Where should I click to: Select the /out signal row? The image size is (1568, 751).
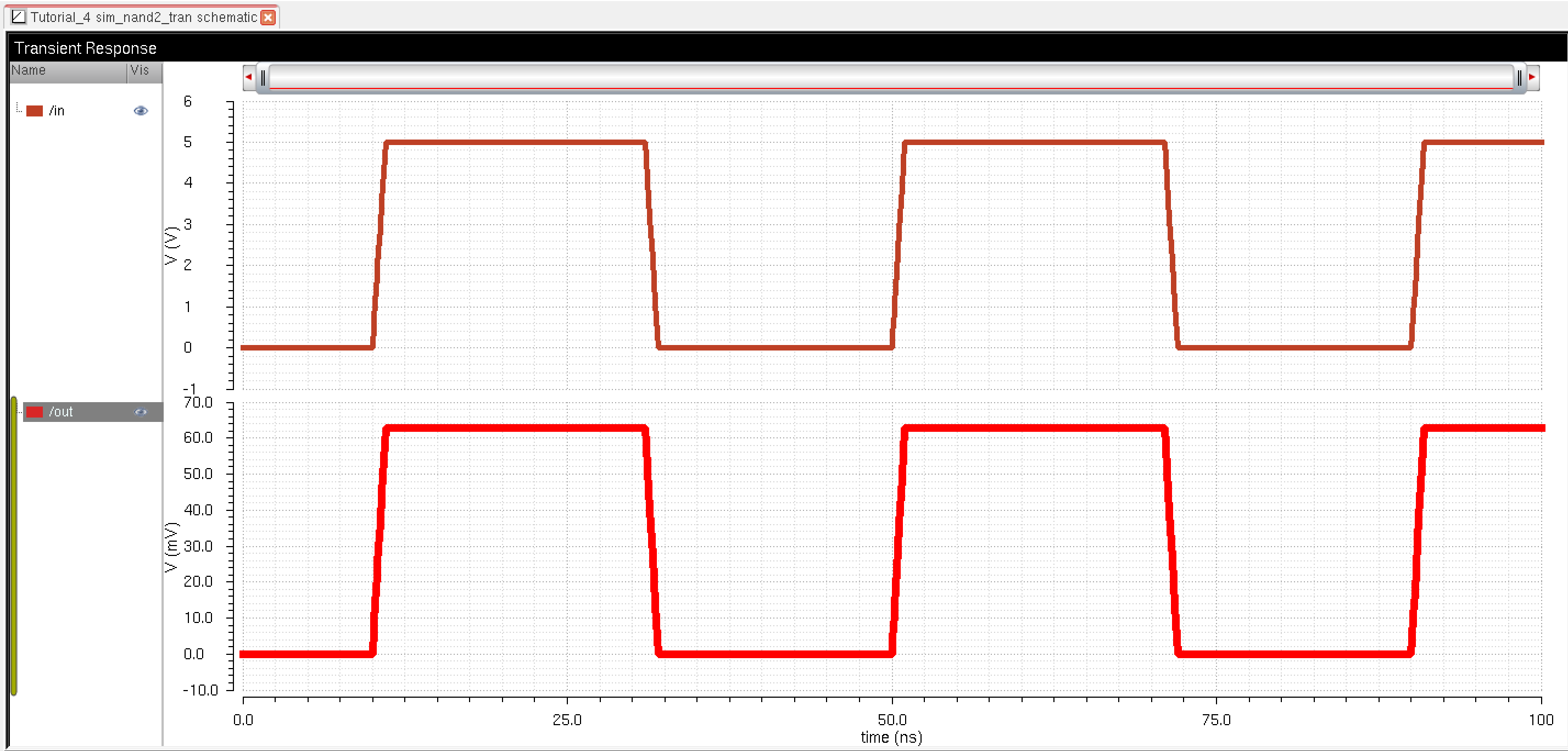pyautogui.click(x=91, y=411)
